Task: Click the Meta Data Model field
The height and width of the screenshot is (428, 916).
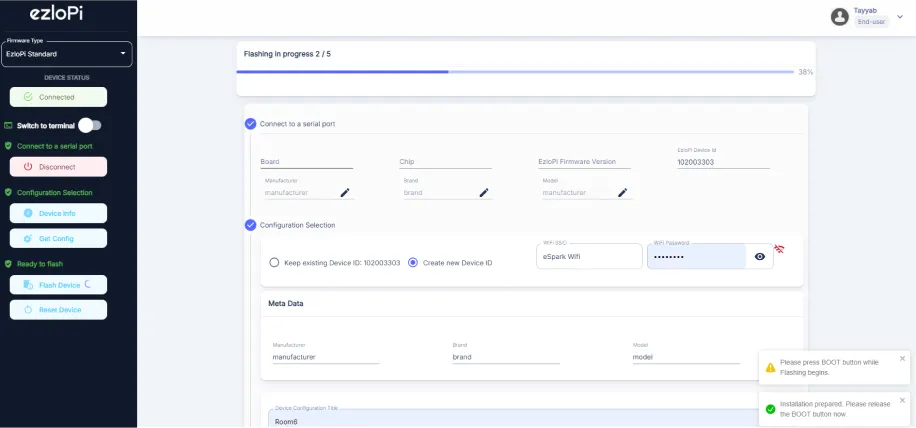Action: [x=686, y=357]
